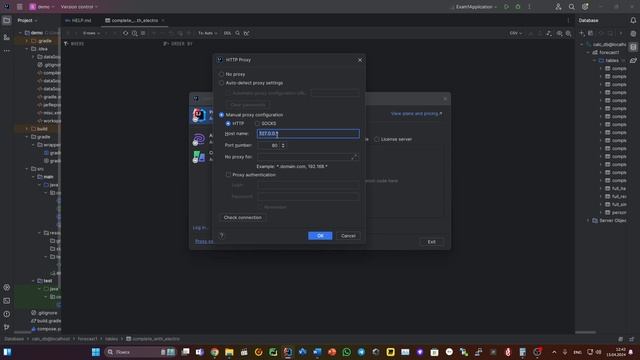Expand the gradle folder in Project tree
The image size is (640, 360).
(x=27, y=41)
